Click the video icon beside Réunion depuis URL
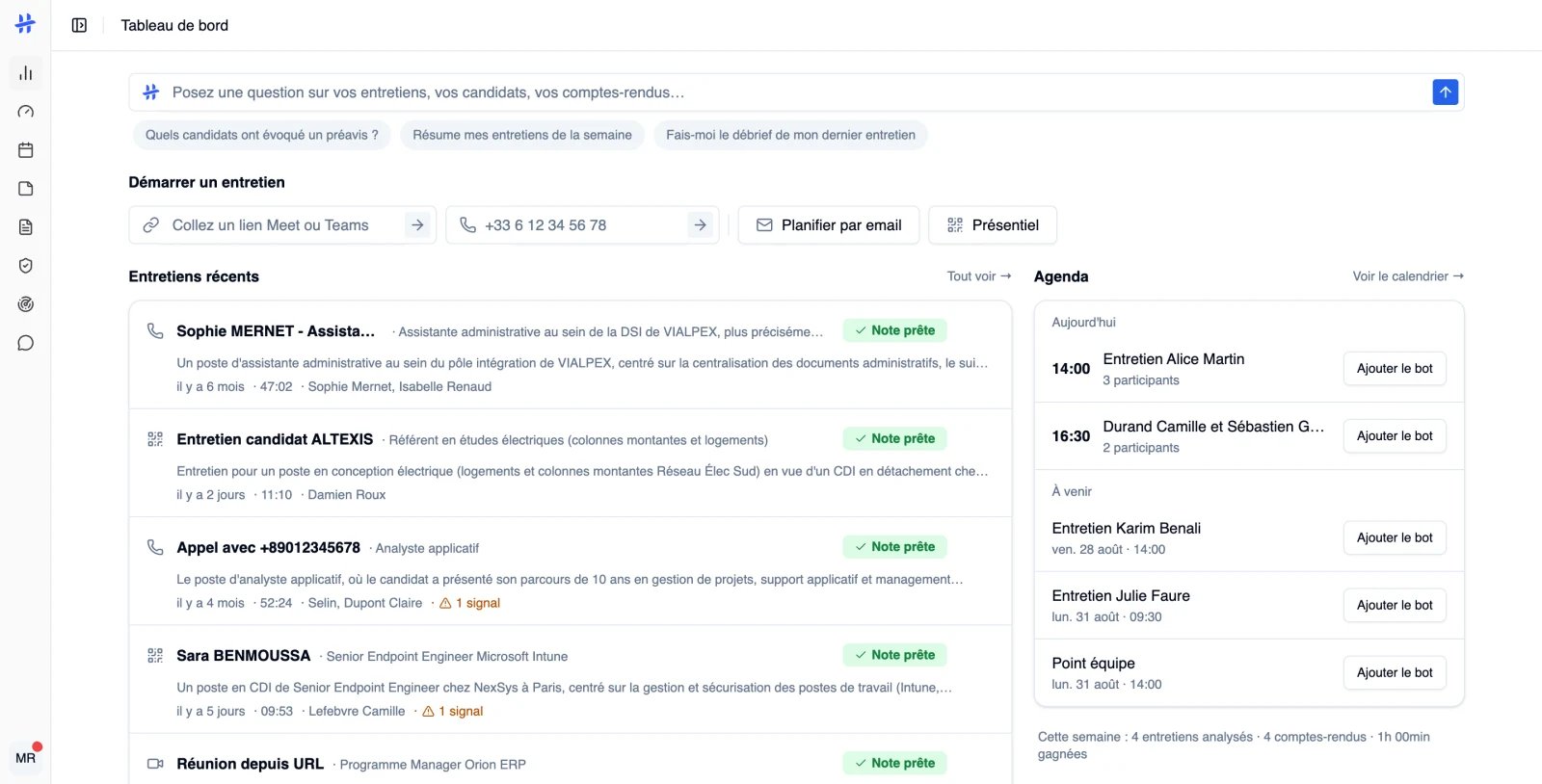The height and width of the screenshot is (784, 1542). (155, 764)
